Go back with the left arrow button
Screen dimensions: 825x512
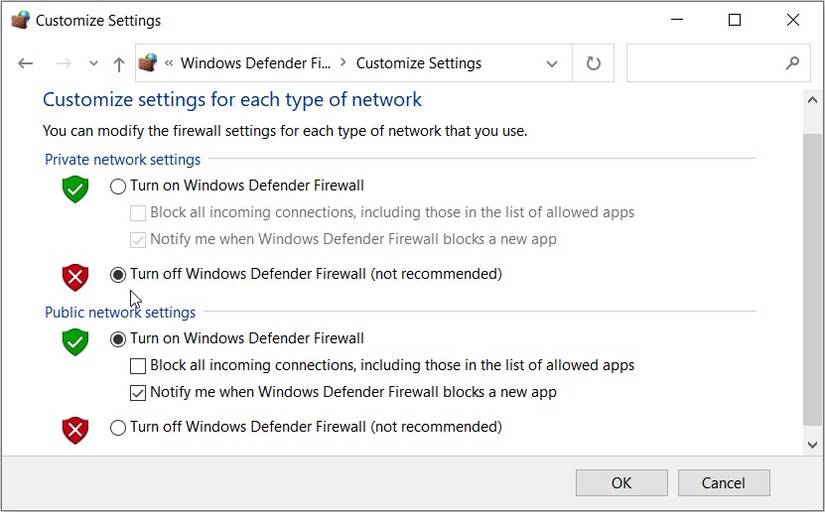click(x=25, y=64)
